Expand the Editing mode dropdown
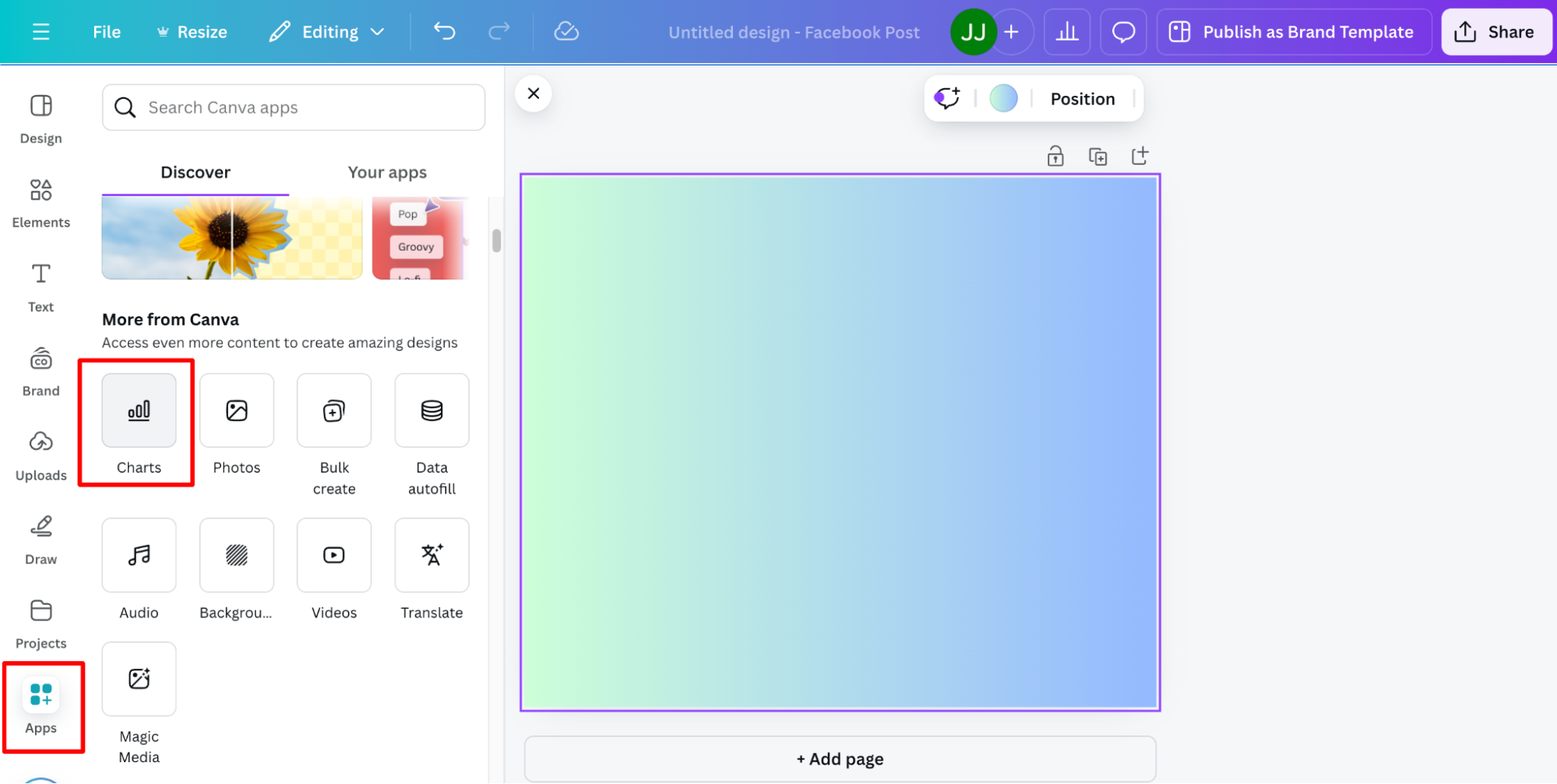The image size is (1557, 784). click(x=327, y=32)
